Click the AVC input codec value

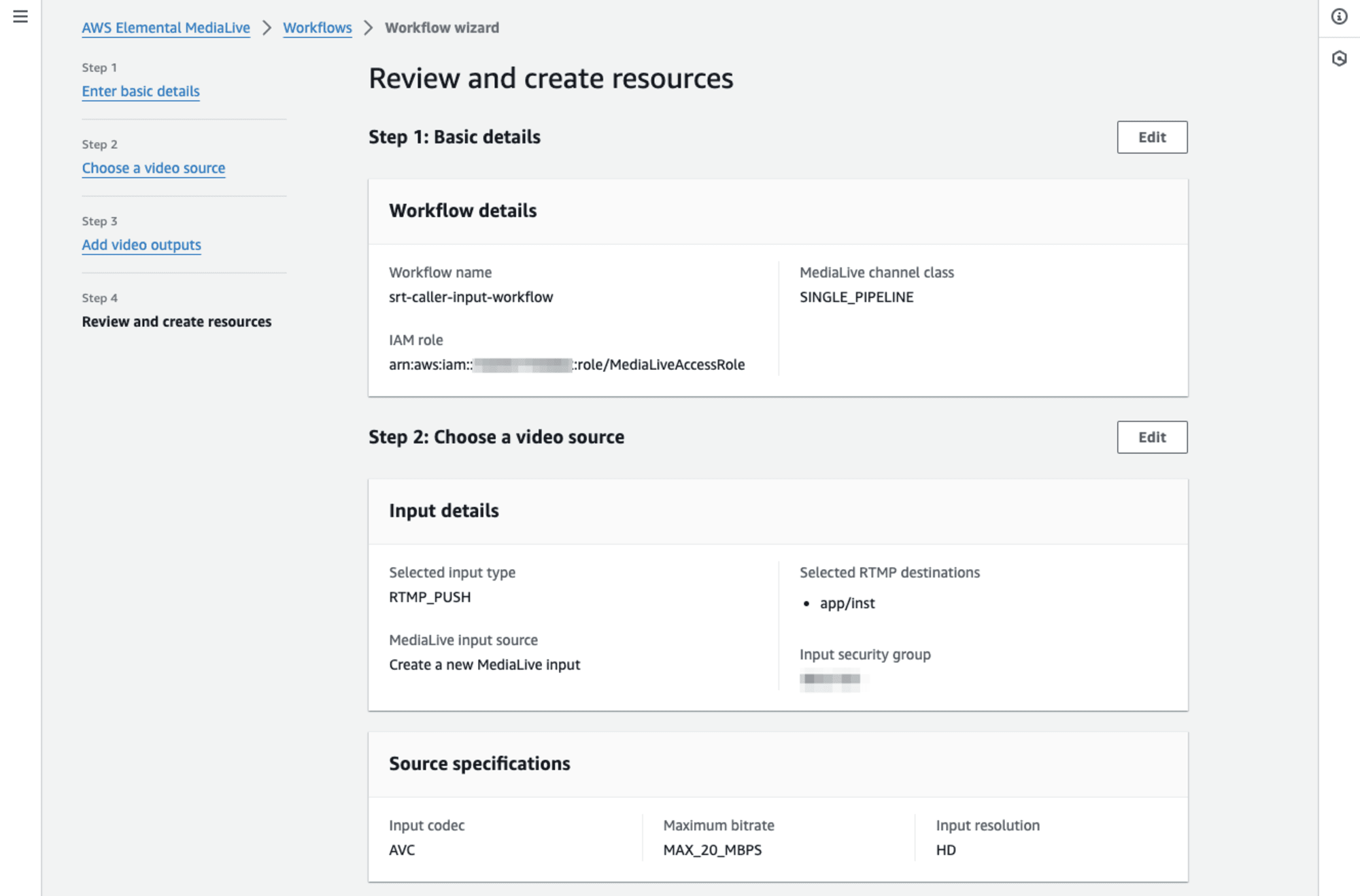[x=402, y=850]
